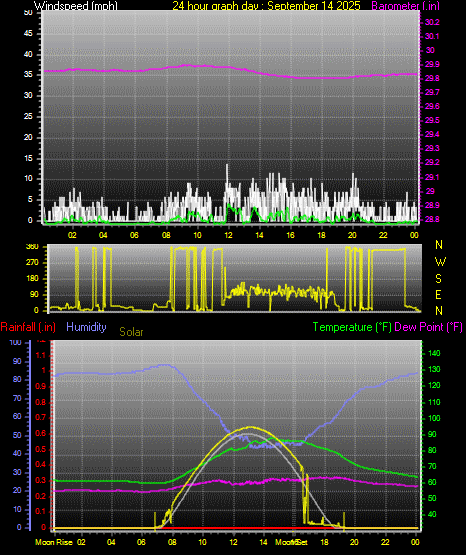The image size is (466, 555).
Task: Click the Moon Rise marker label
Action: [54, 542]
